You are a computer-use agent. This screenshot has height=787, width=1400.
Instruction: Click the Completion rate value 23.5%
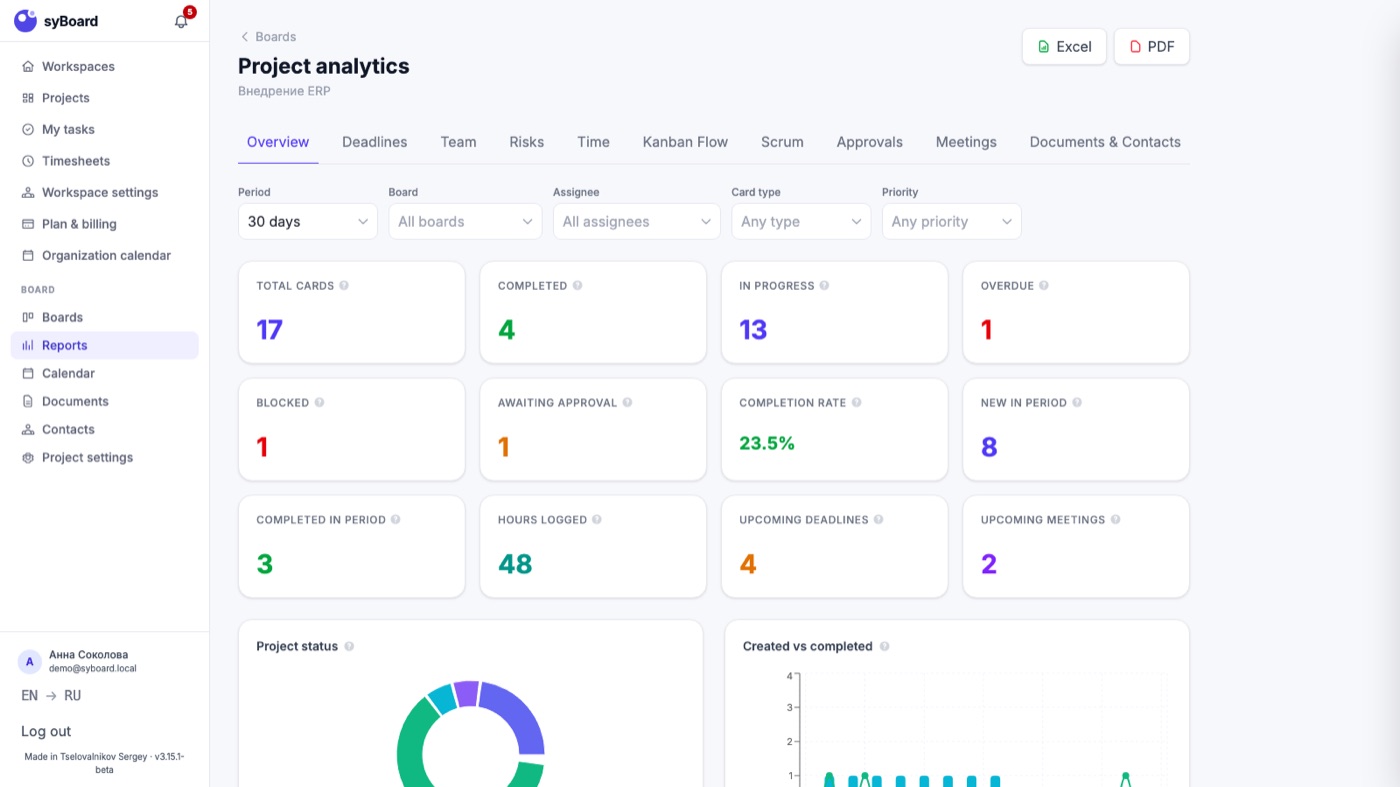tap(767, 444)
